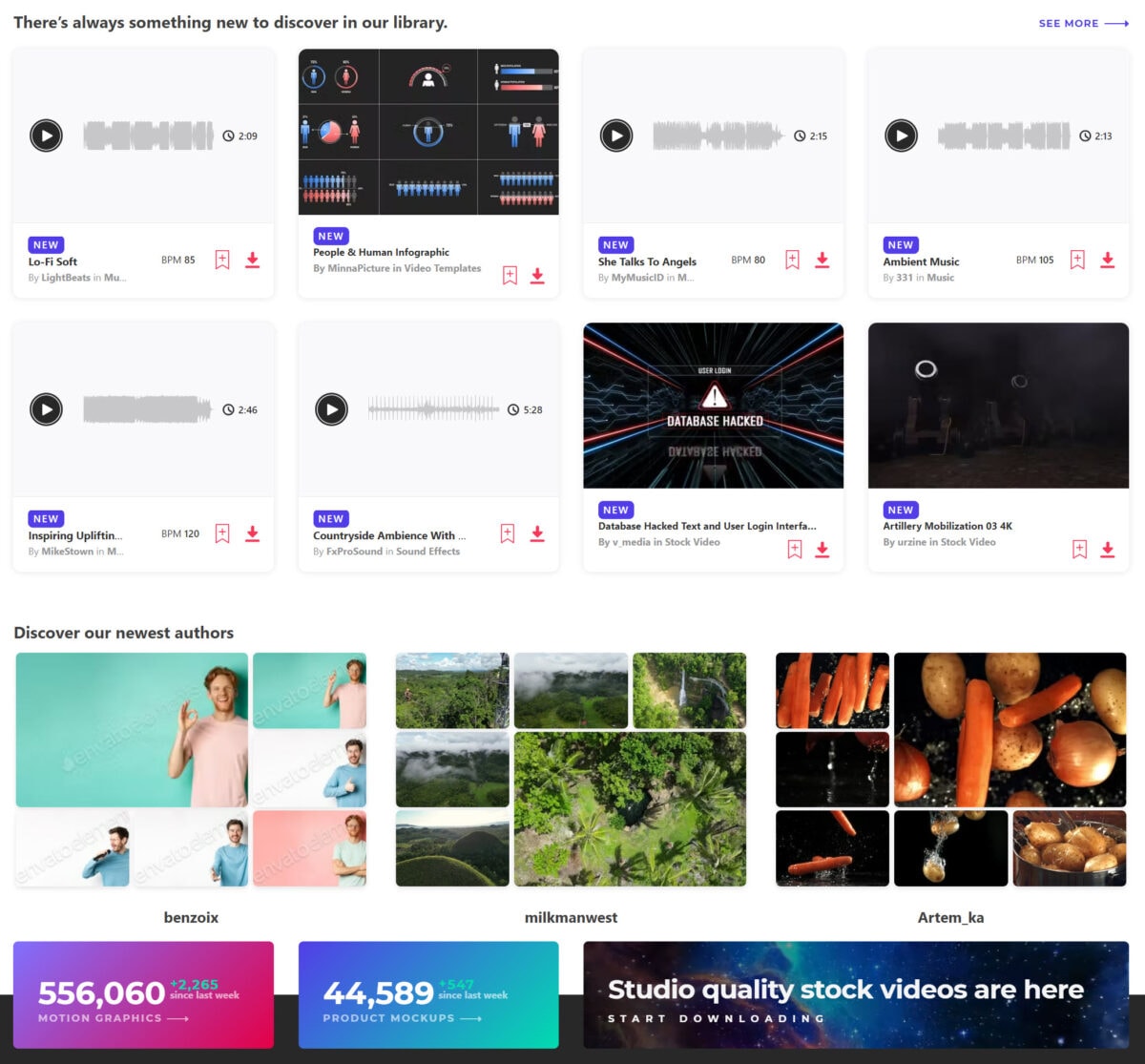Download She Talks To Angels
This screenshot has width=1145, height=1064.
[x=822, y=259]
